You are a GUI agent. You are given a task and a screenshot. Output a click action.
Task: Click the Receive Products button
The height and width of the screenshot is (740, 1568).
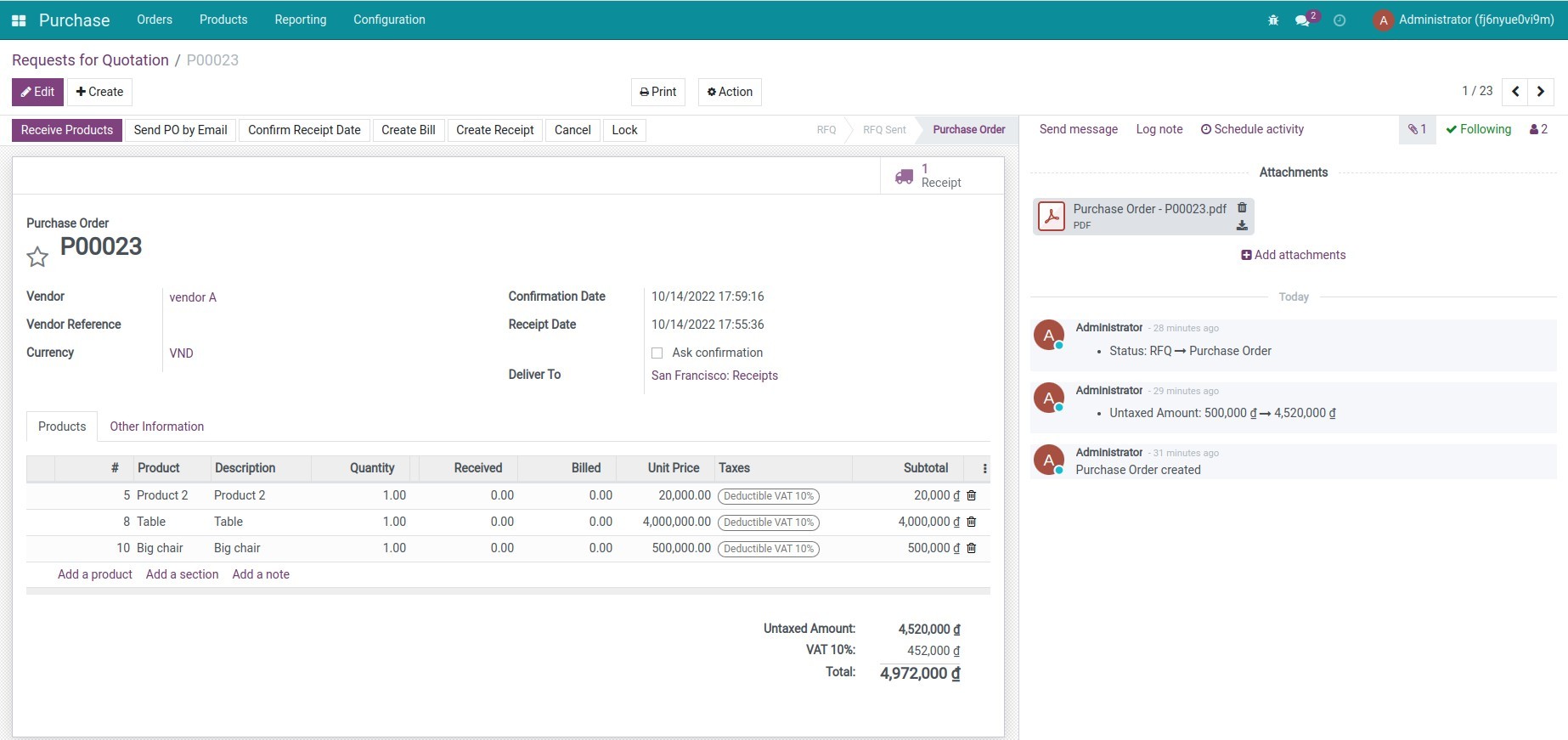(67, 130)
